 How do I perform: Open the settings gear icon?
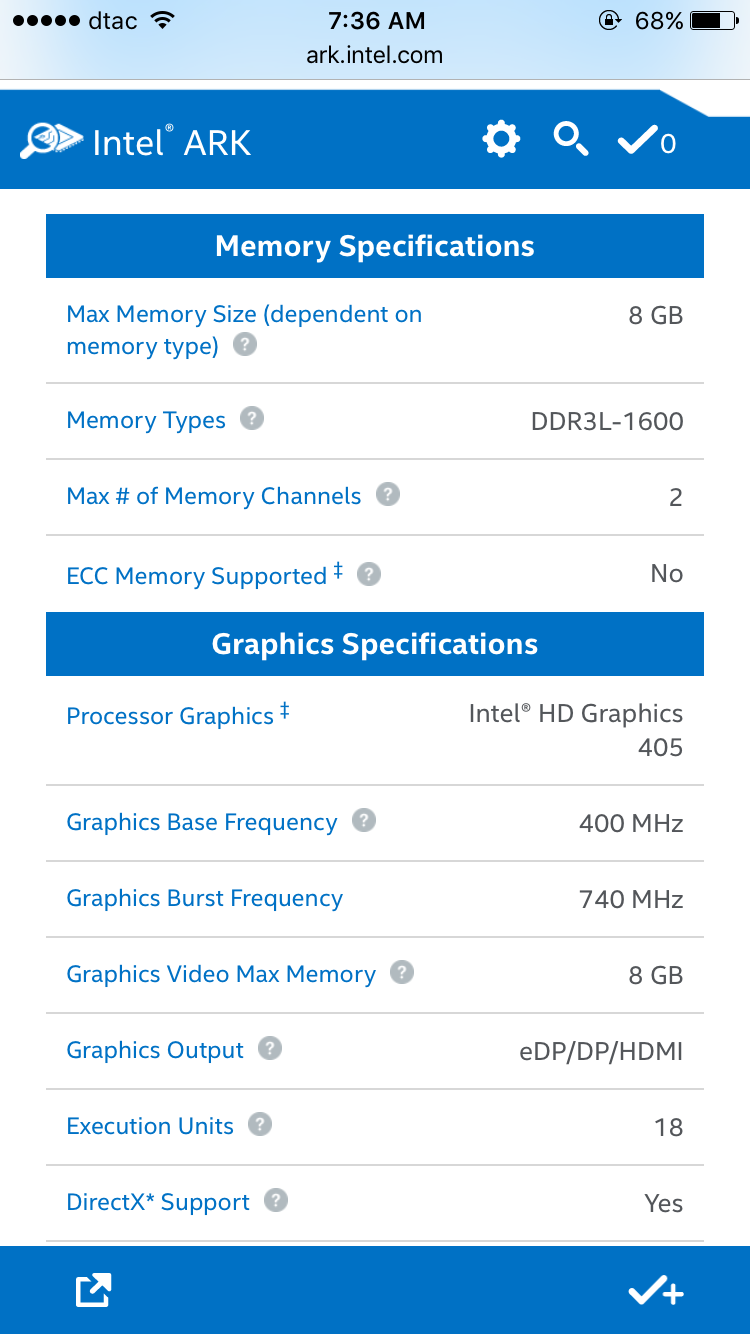click(x=501, y=139)
